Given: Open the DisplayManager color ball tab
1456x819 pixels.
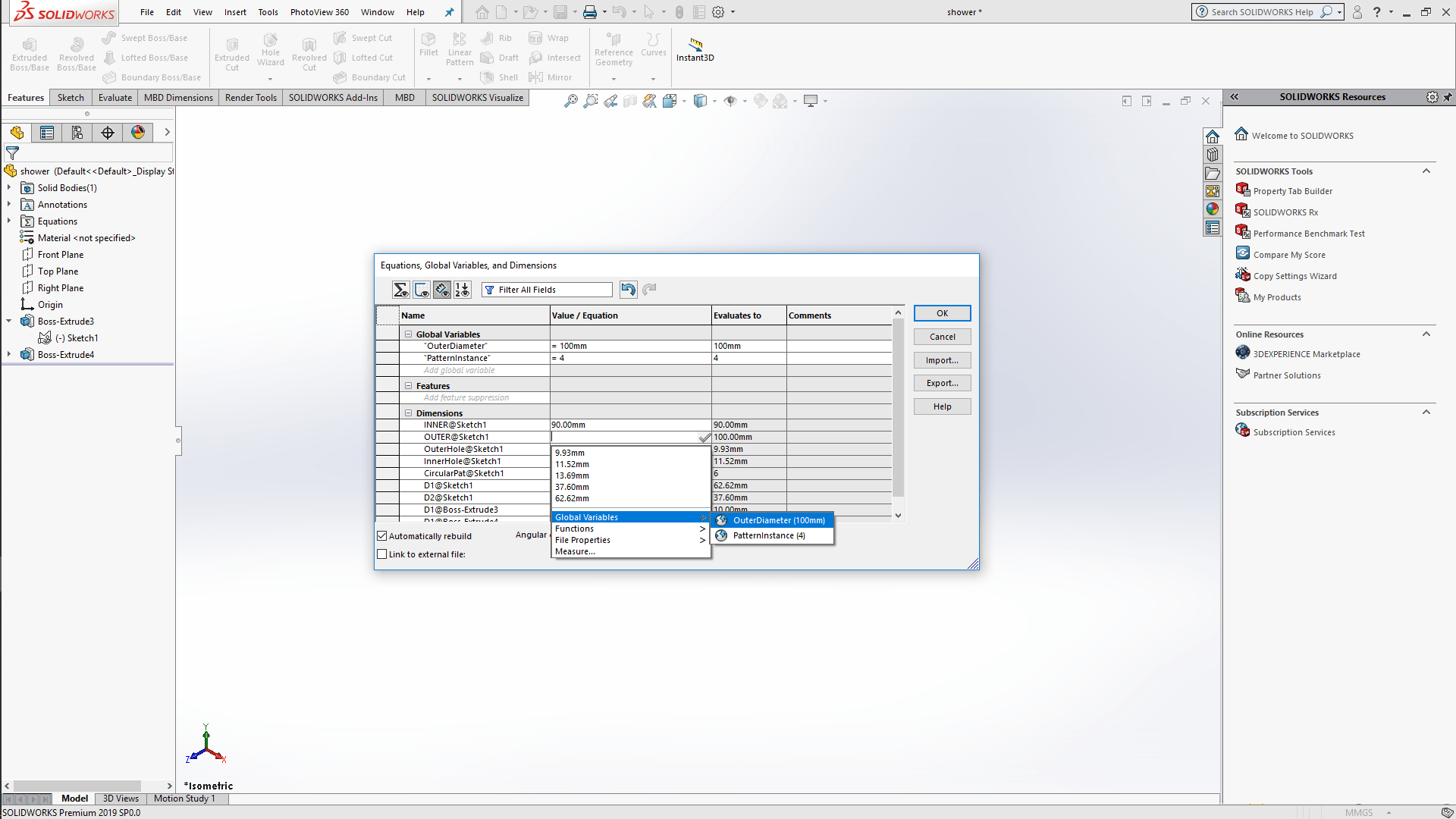Looking at the screenshot, I should pyautogui.click(x=138, y=133).
